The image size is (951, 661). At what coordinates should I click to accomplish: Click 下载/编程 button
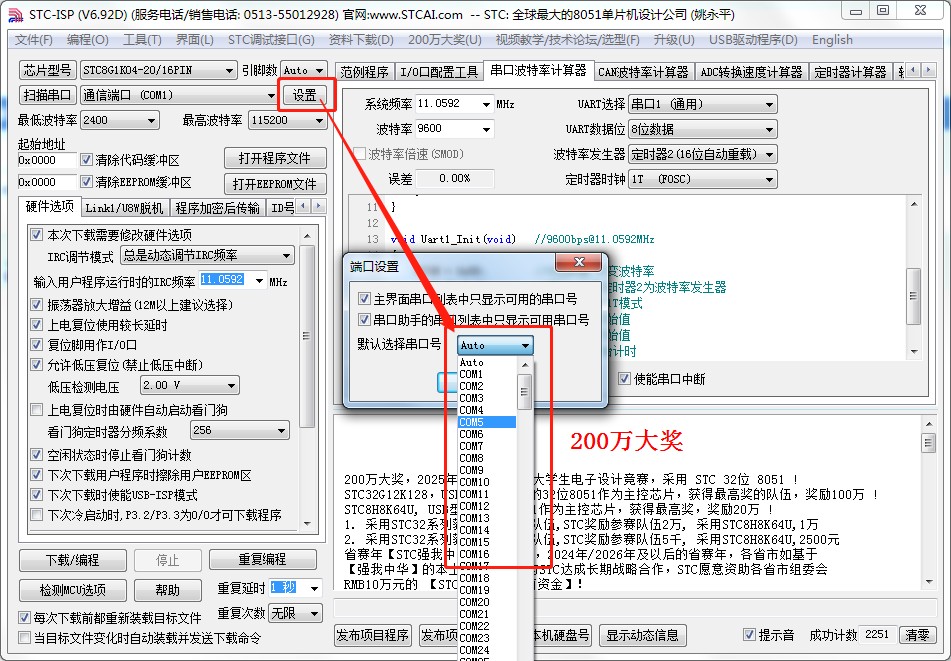73,560
